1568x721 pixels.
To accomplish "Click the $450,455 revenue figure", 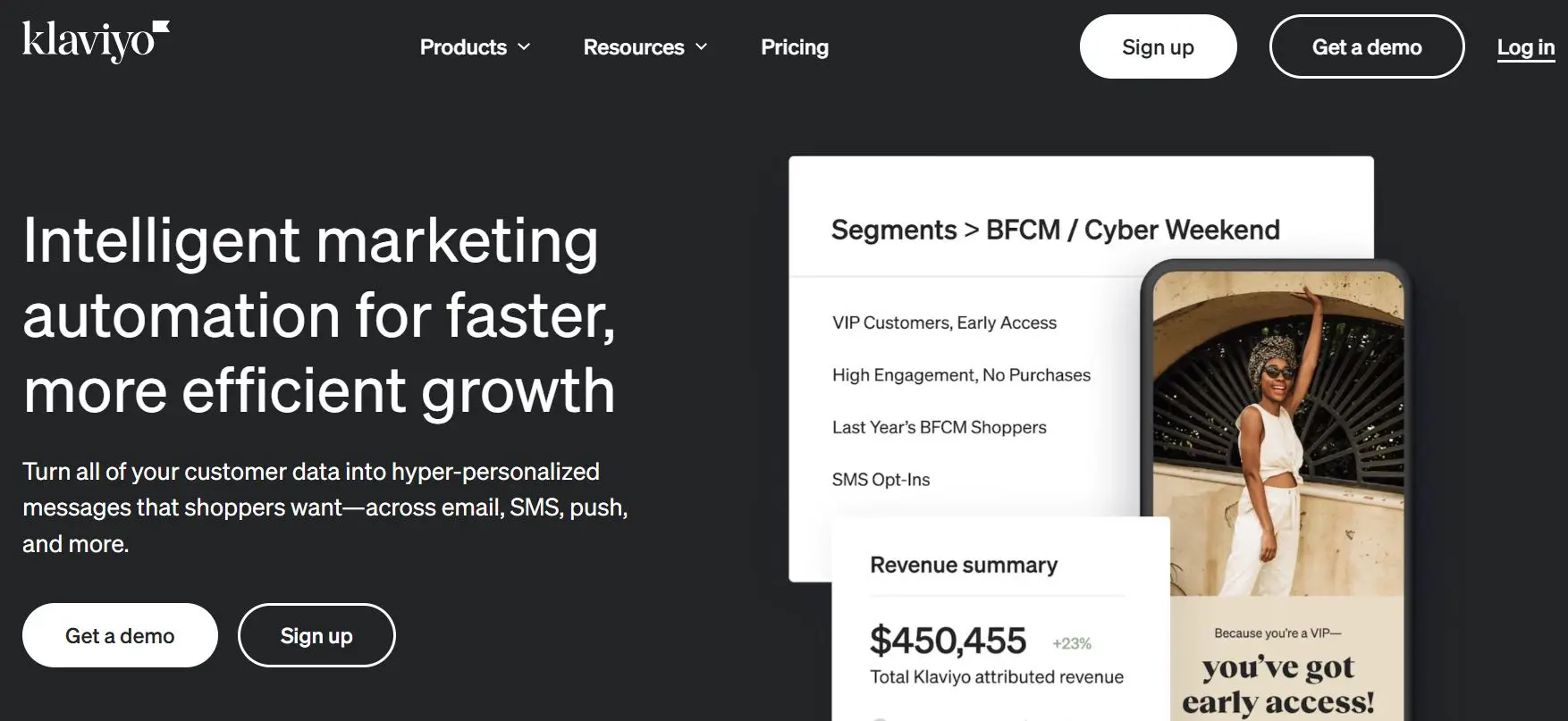I will coord(948,641).
